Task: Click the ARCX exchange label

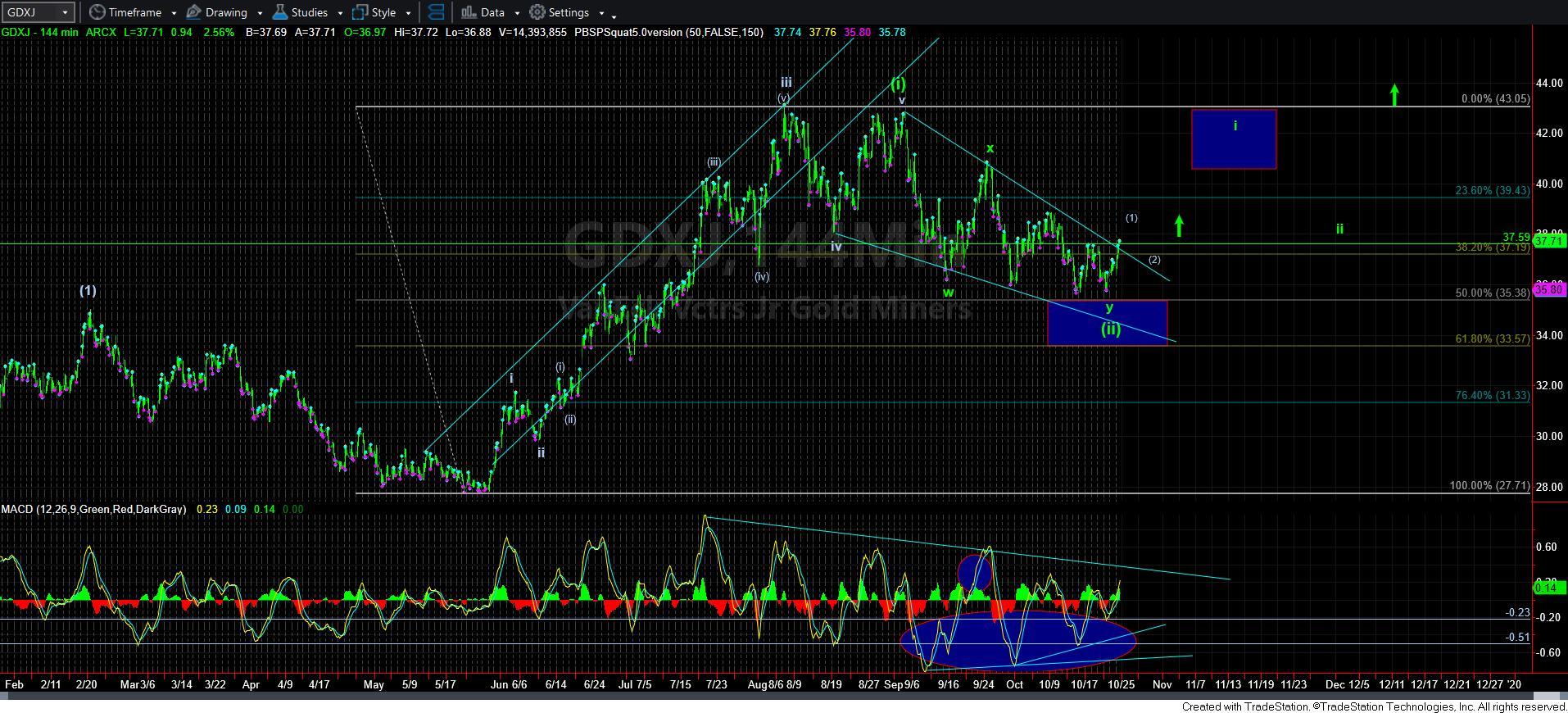Action: [x=101, y=32]
